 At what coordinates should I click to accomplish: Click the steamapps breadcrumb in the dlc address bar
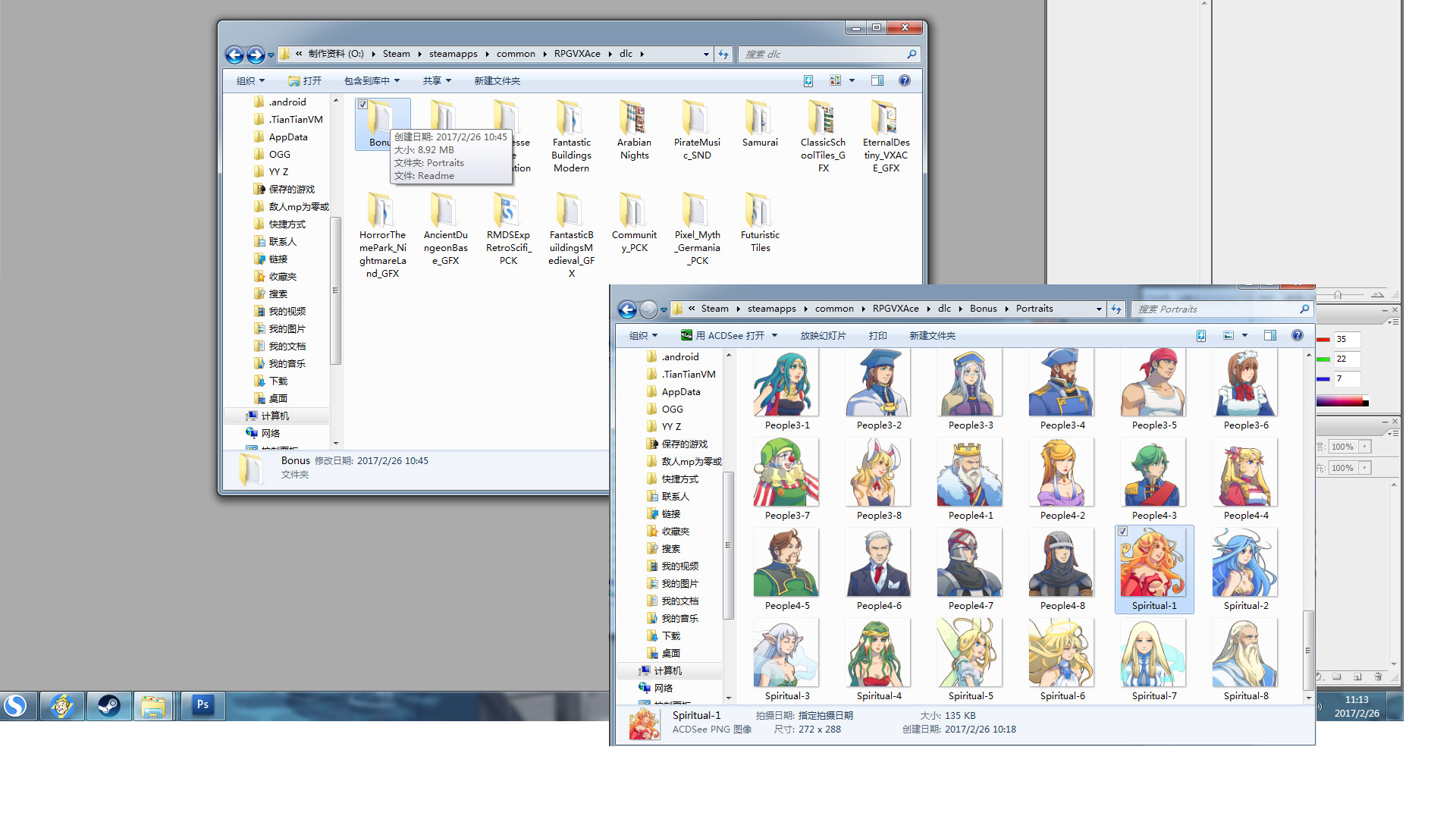[x=453, y=54]
